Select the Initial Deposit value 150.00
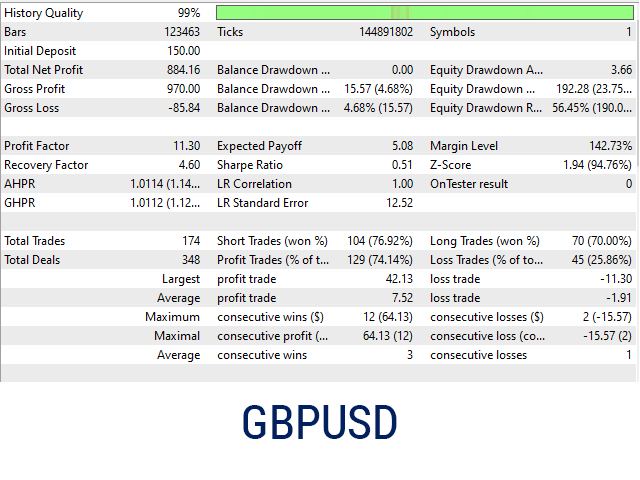Screen dimensions: 640x480 [184, 51]
